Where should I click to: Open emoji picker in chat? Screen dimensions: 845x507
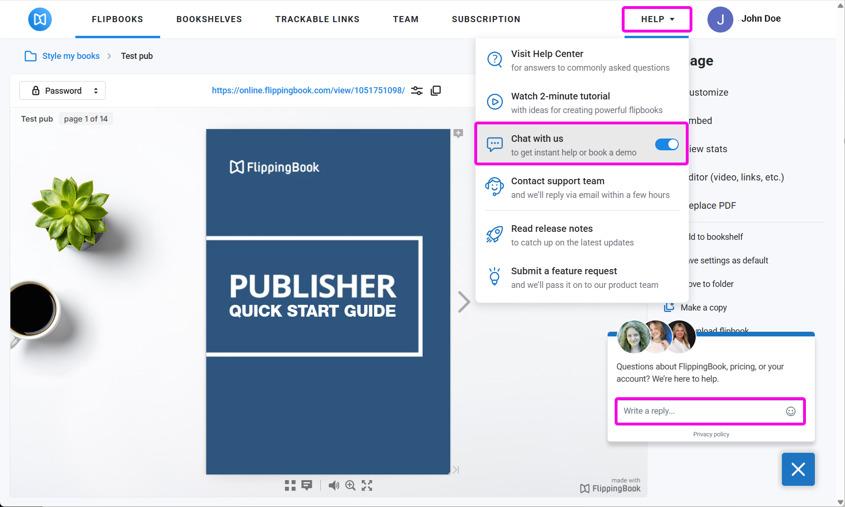[791, 411]
